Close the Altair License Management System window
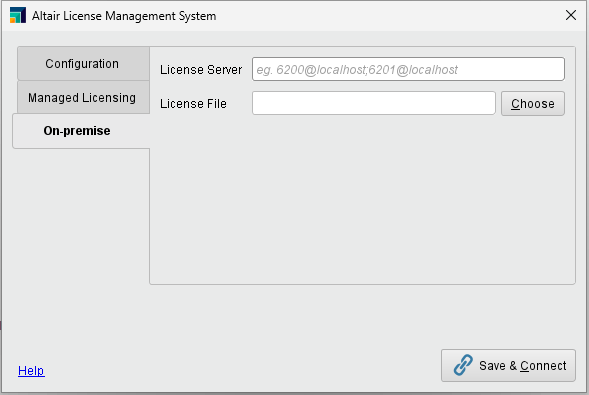589x395 pixels. point(571,15)
